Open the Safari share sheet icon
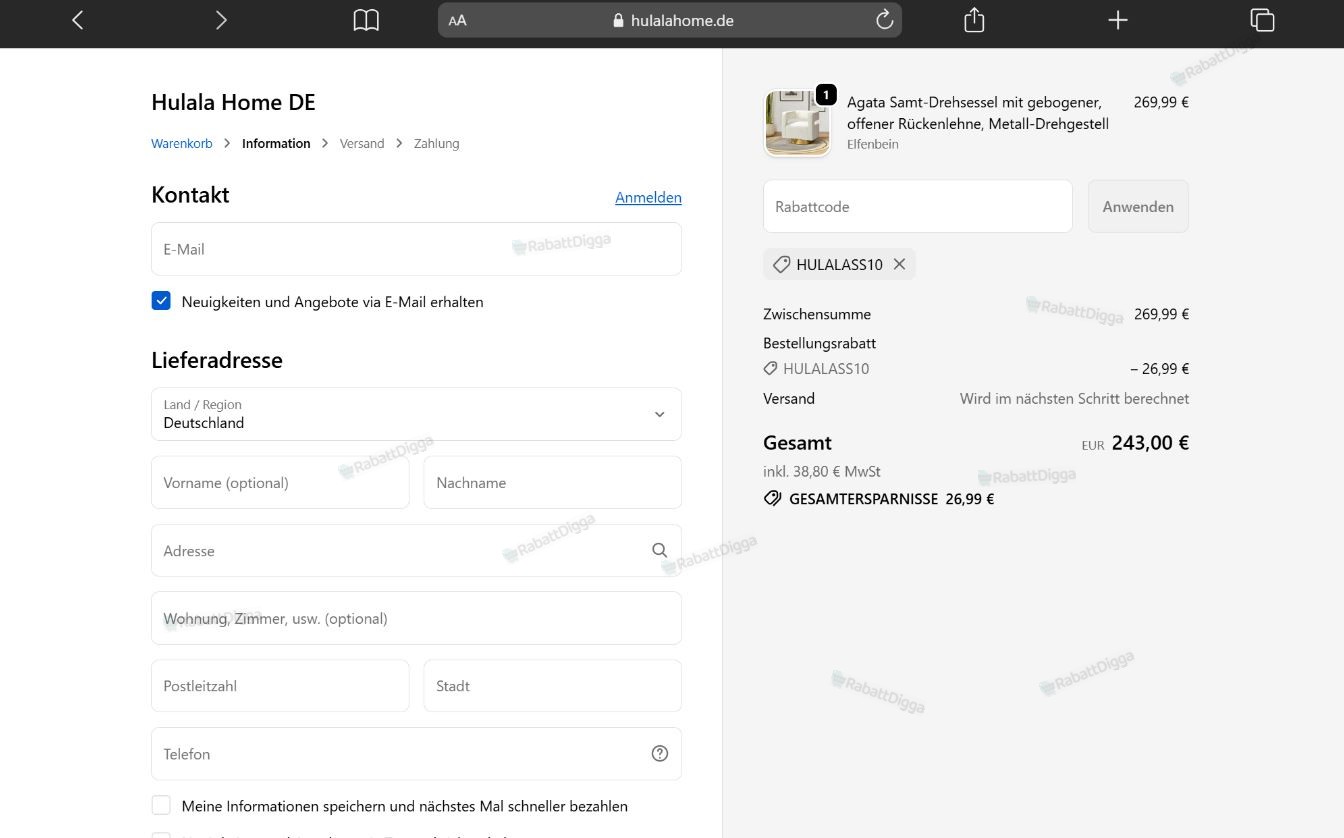The height and width of the screenshot is (838, 1344). coord(974,20)
